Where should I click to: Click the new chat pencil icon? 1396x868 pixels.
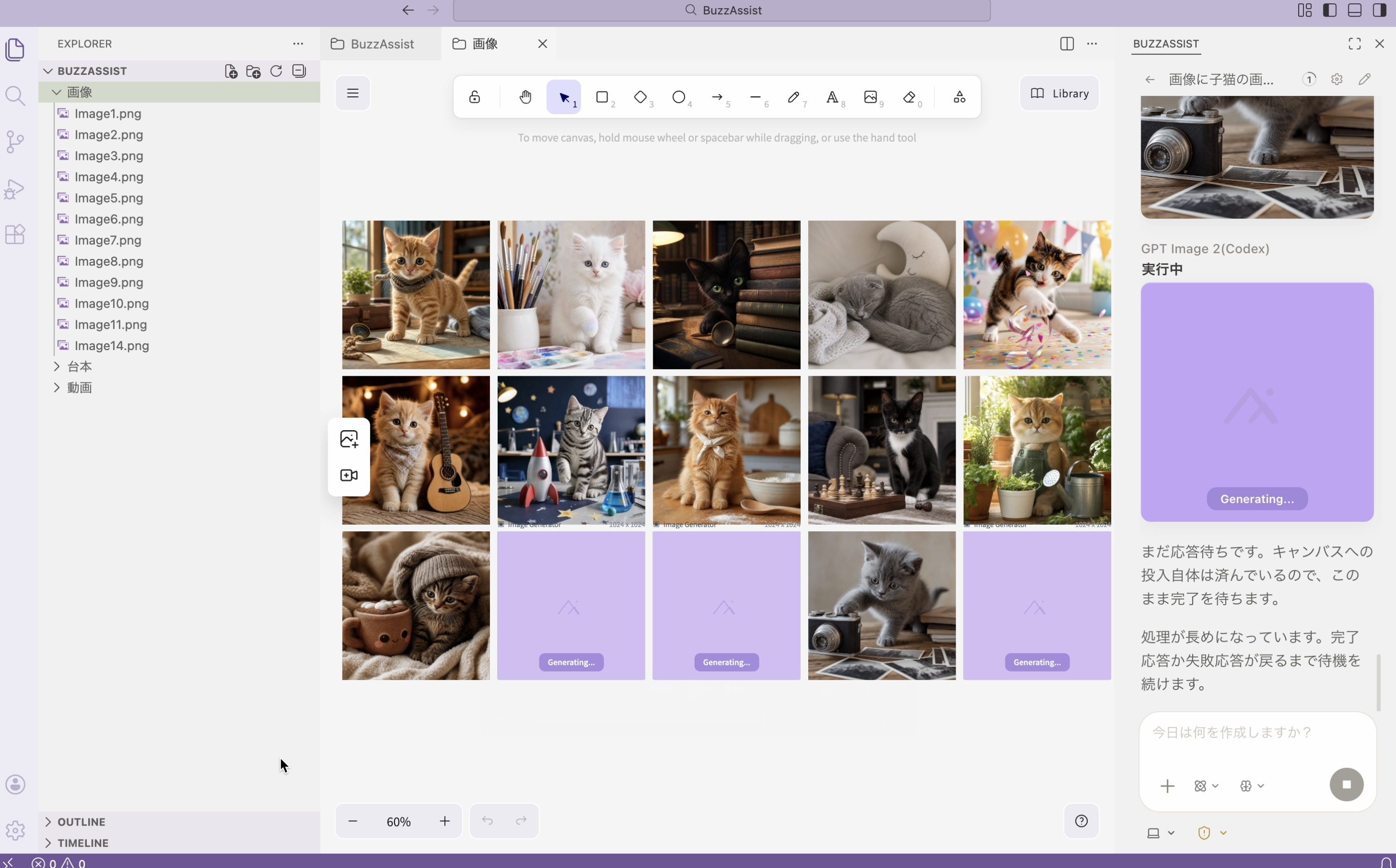[1365, 79]
